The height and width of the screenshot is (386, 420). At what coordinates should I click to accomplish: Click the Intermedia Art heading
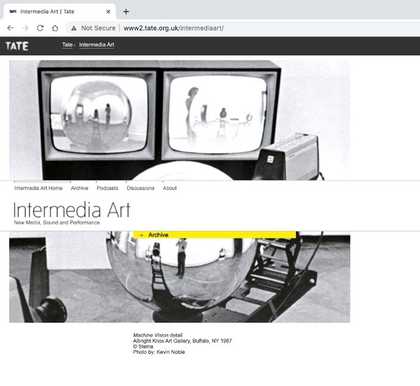[x=71, y=210]
